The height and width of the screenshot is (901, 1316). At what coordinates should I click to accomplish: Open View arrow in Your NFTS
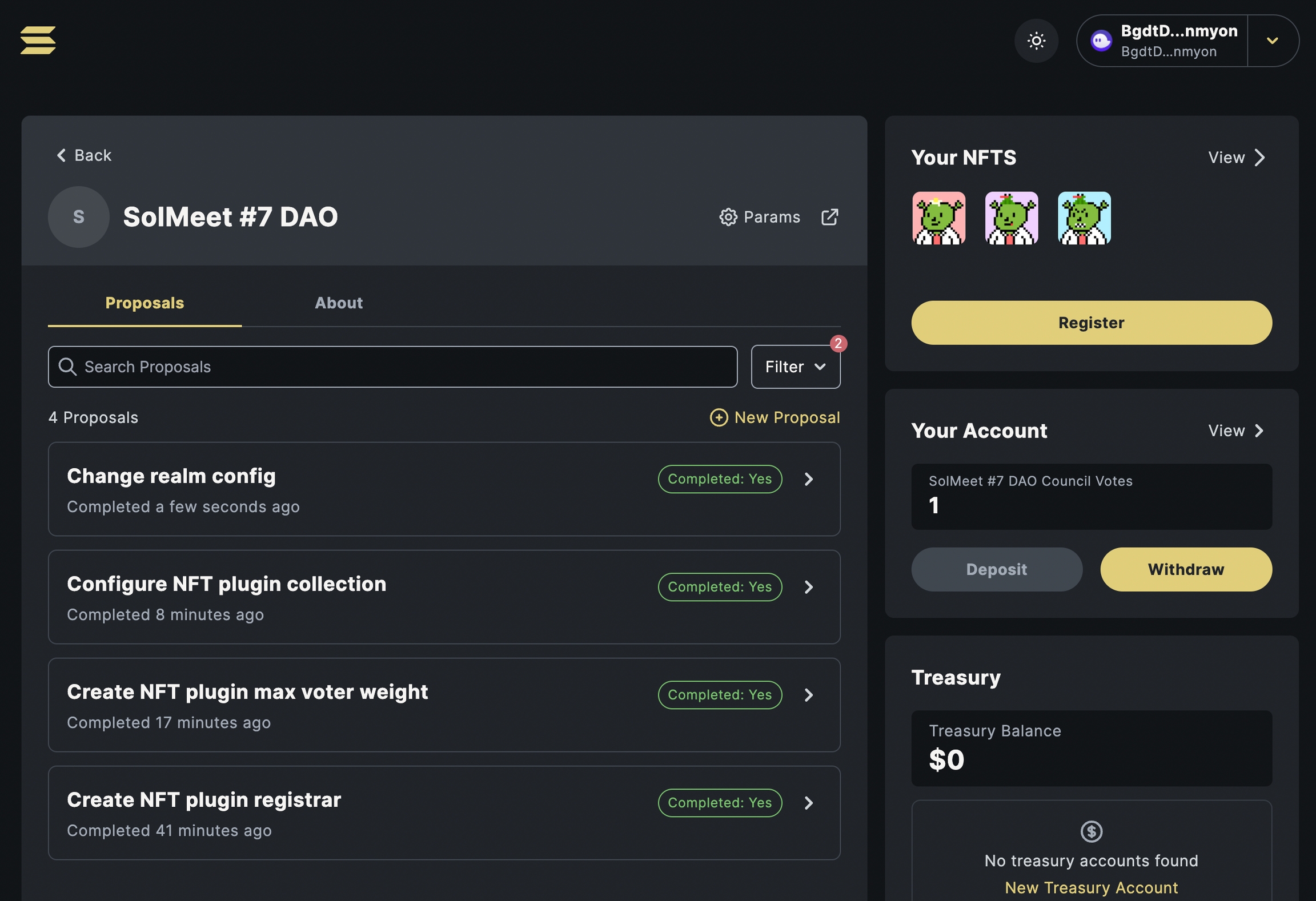click(x=1259, y=158)
